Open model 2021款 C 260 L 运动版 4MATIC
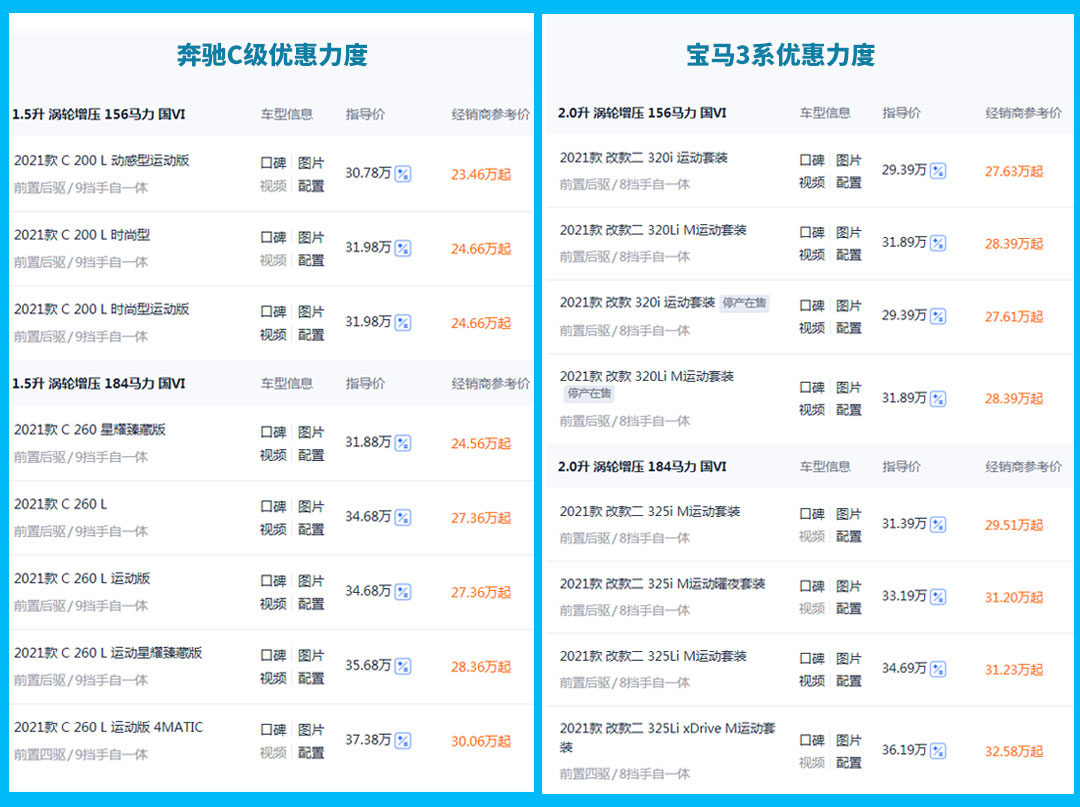 coord(108,727)
